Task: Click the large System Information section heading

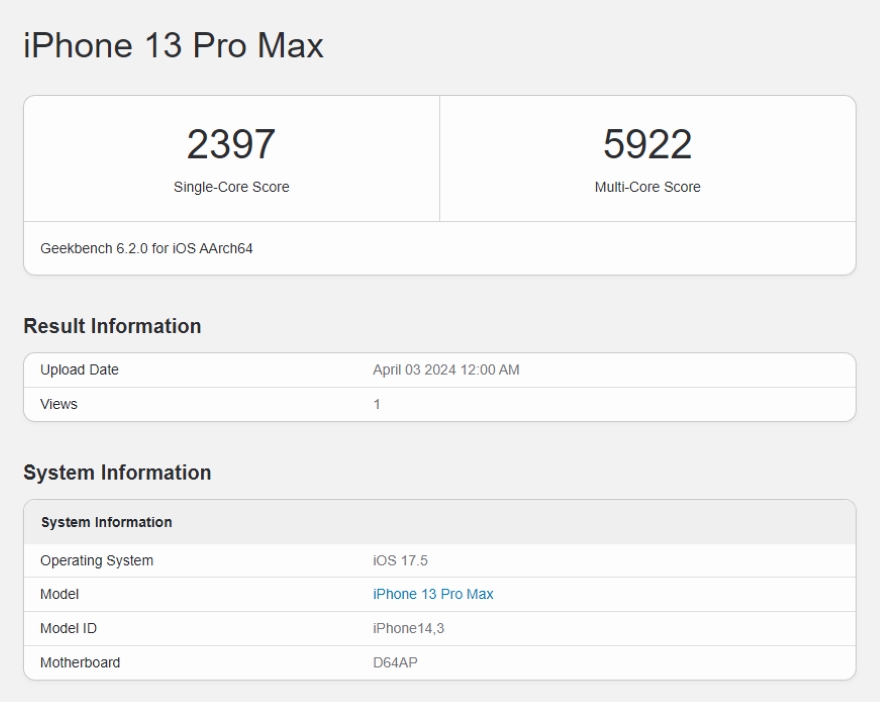Action: click(x=117, y=473)
